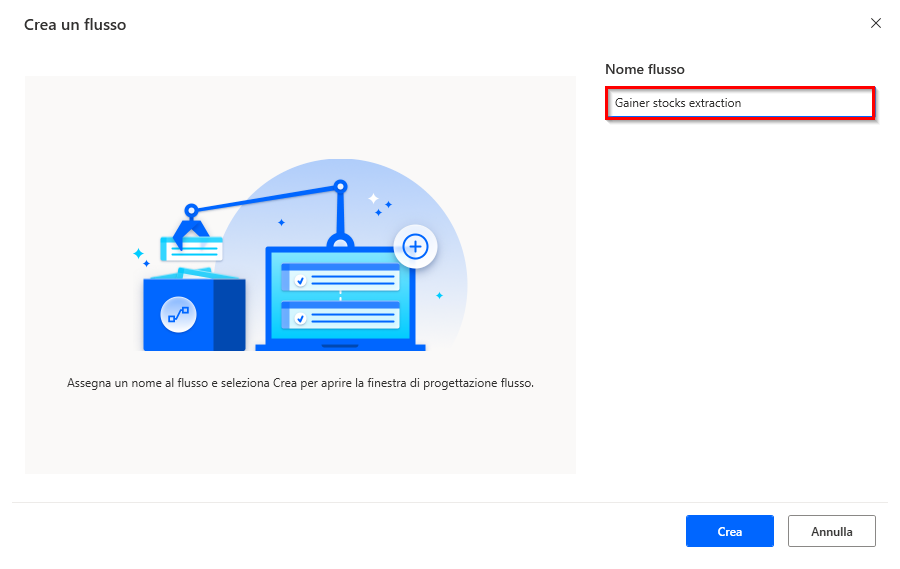Click the blue Crea button
Image resolution: width=900 pixels, height=569 pixels.
tap(730, 531)
